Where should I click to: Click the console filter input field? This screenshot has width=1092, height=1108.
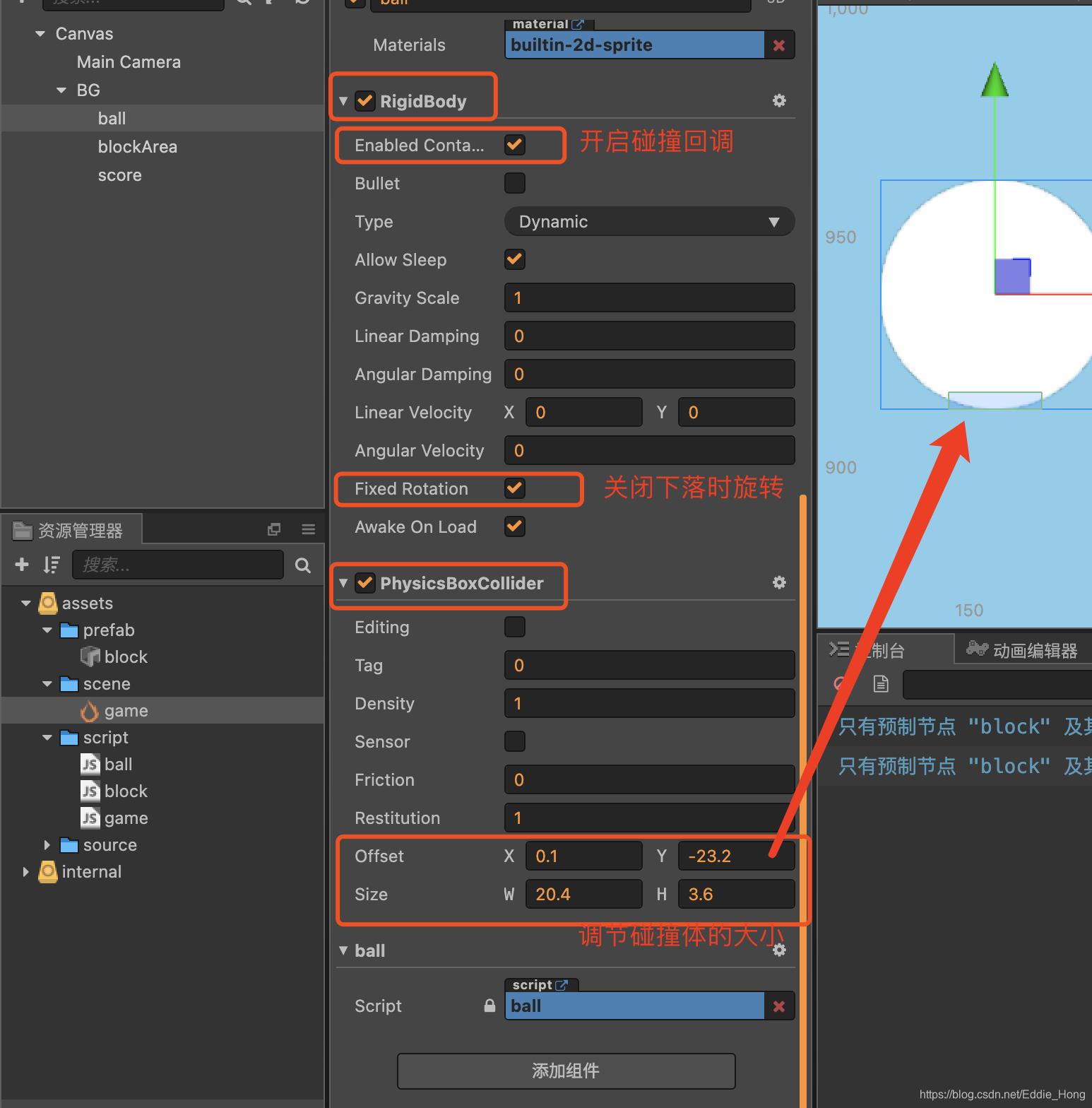tap(997, 685)
